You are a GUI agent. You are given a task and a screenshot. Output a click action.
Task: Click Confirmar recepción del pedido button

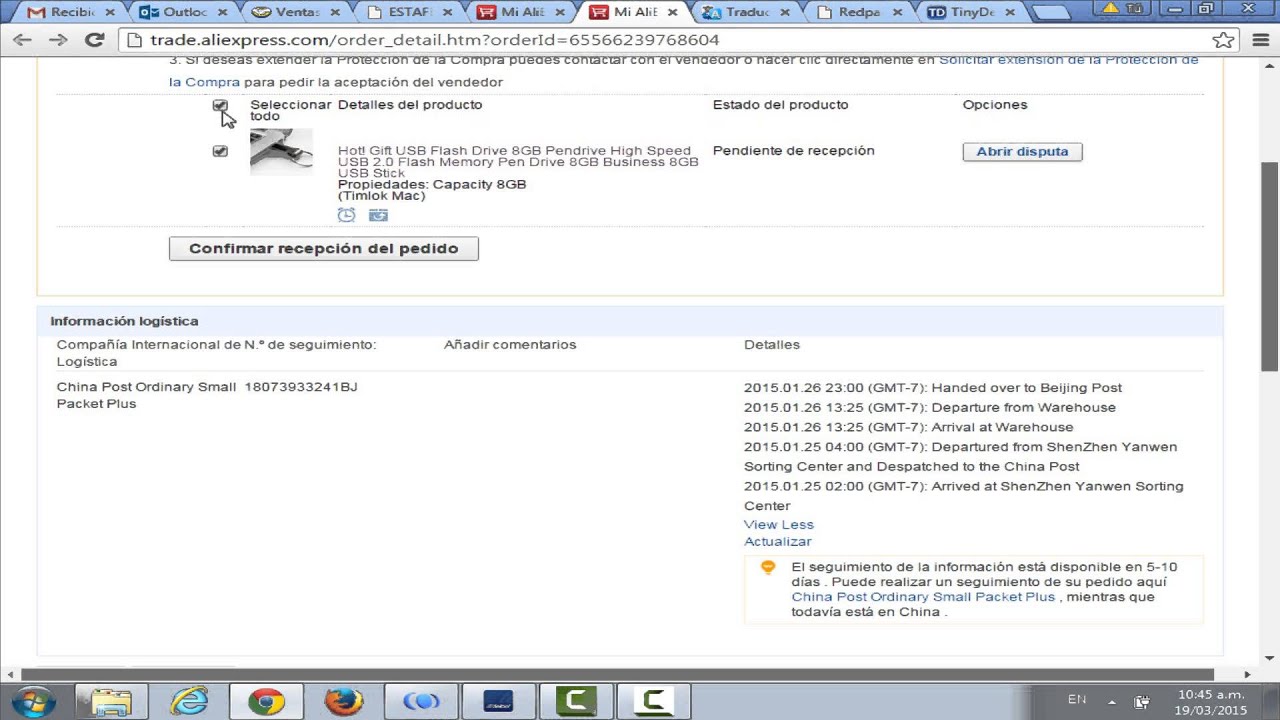point(323,248)
